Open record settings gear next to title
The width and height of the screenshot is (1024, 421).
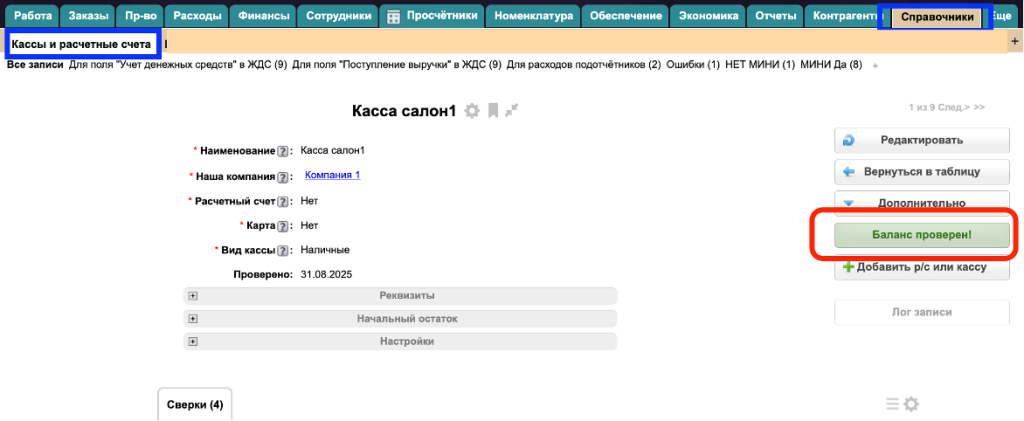(x=472, y=111)
